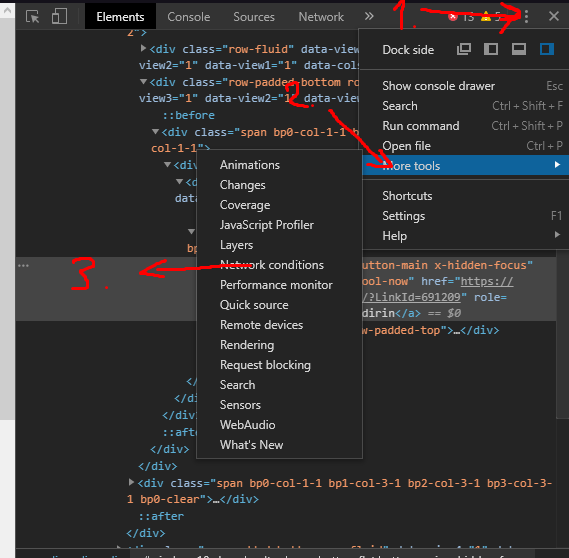The width and height of the screenshot is (569, 558).
Task: Open Network conditions
Action: [279, 265]
